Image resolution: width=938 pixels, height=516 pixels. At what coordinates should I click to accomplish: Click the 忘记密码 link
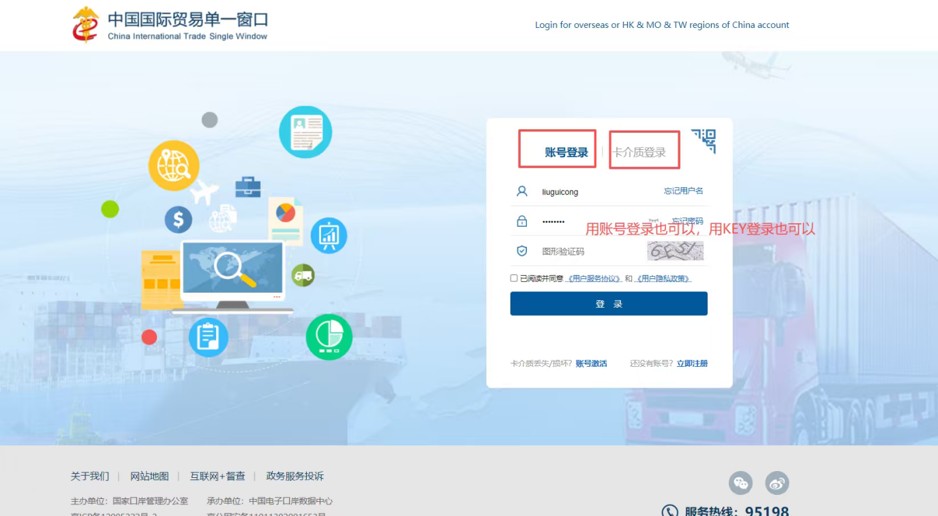pyautogui.click(x=687, y=221)
